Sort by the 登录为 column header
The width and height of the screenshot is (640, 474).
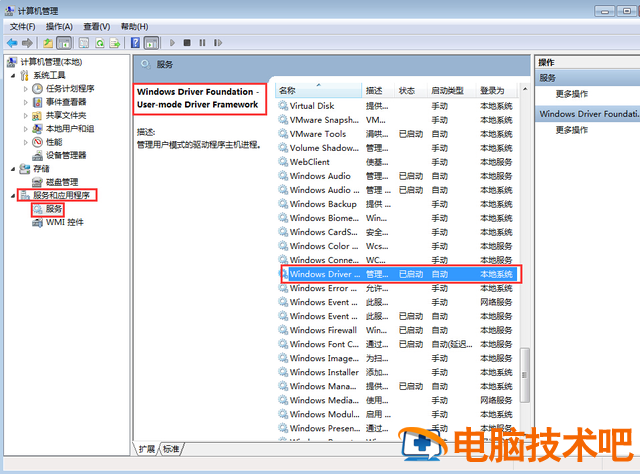tap(496, 90)
